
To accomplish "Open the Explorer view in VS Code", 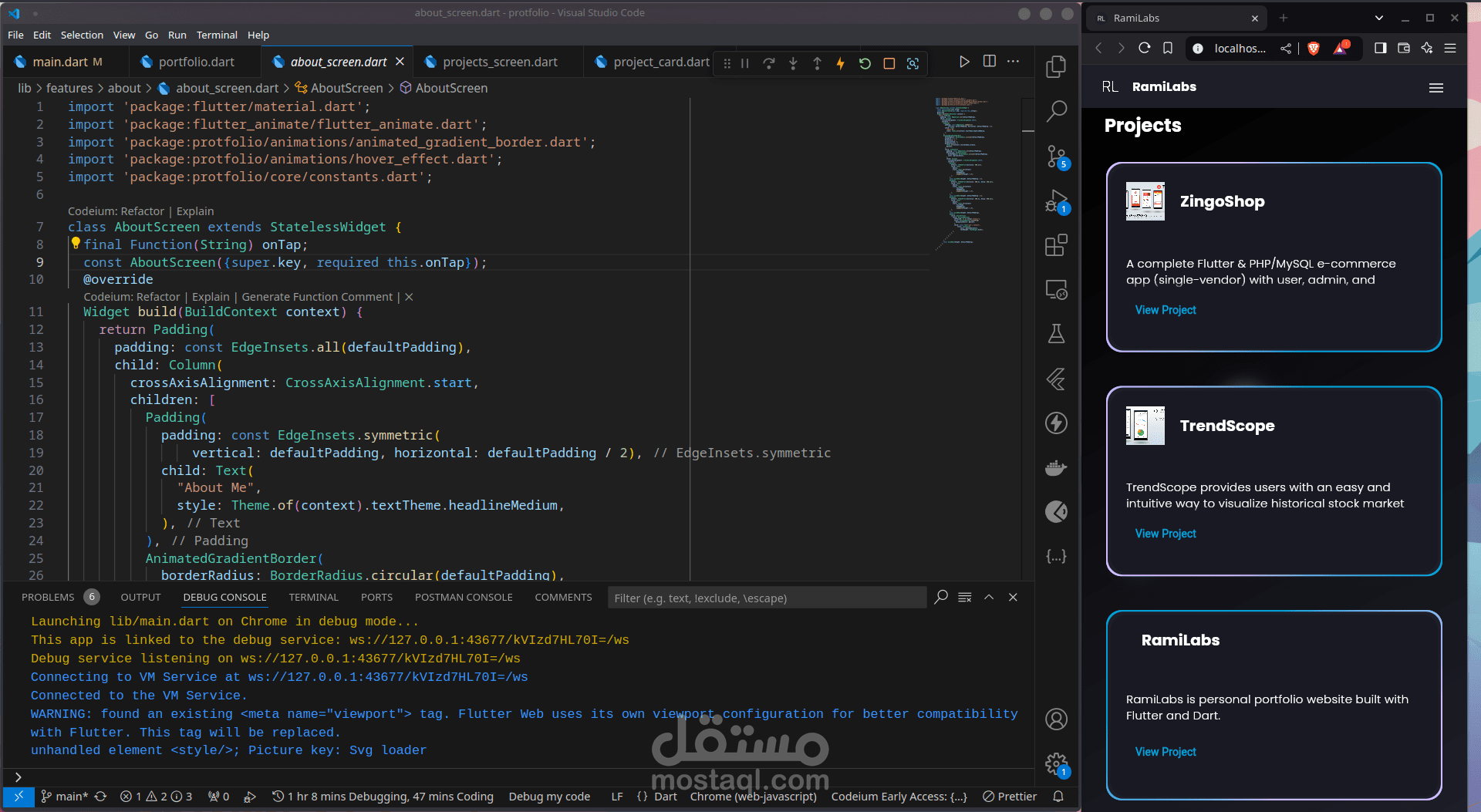I will (x=1056, y=67).
